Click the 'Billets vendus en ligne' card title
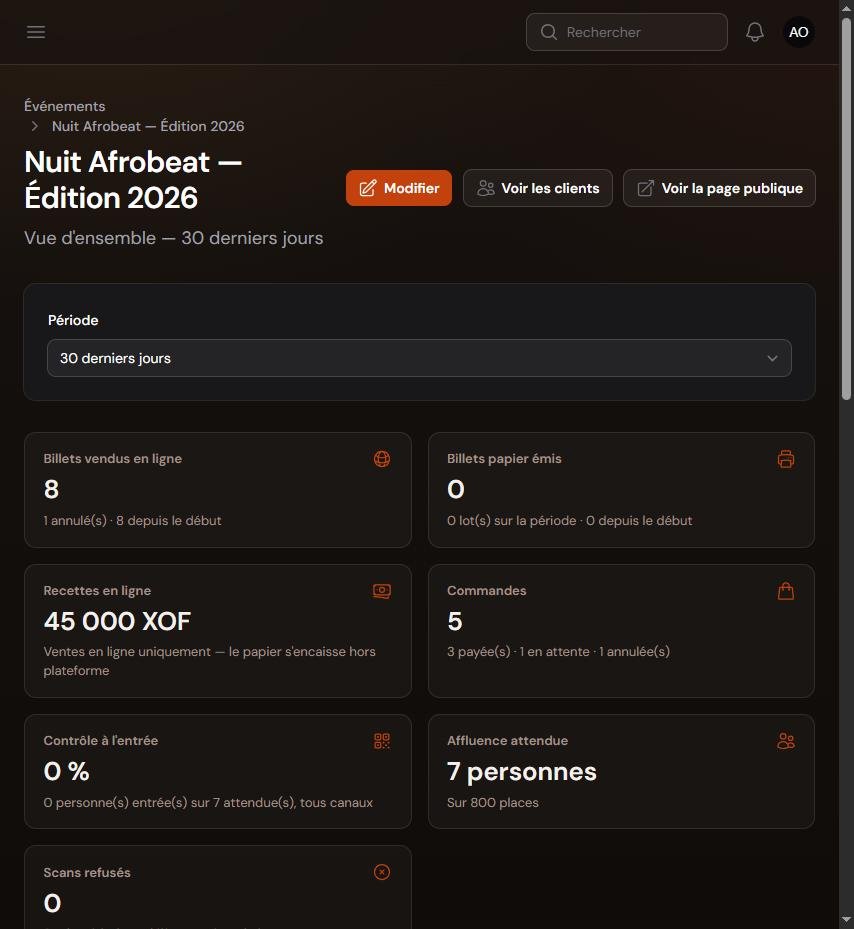The image size is (854, 929). coord(113,459)
